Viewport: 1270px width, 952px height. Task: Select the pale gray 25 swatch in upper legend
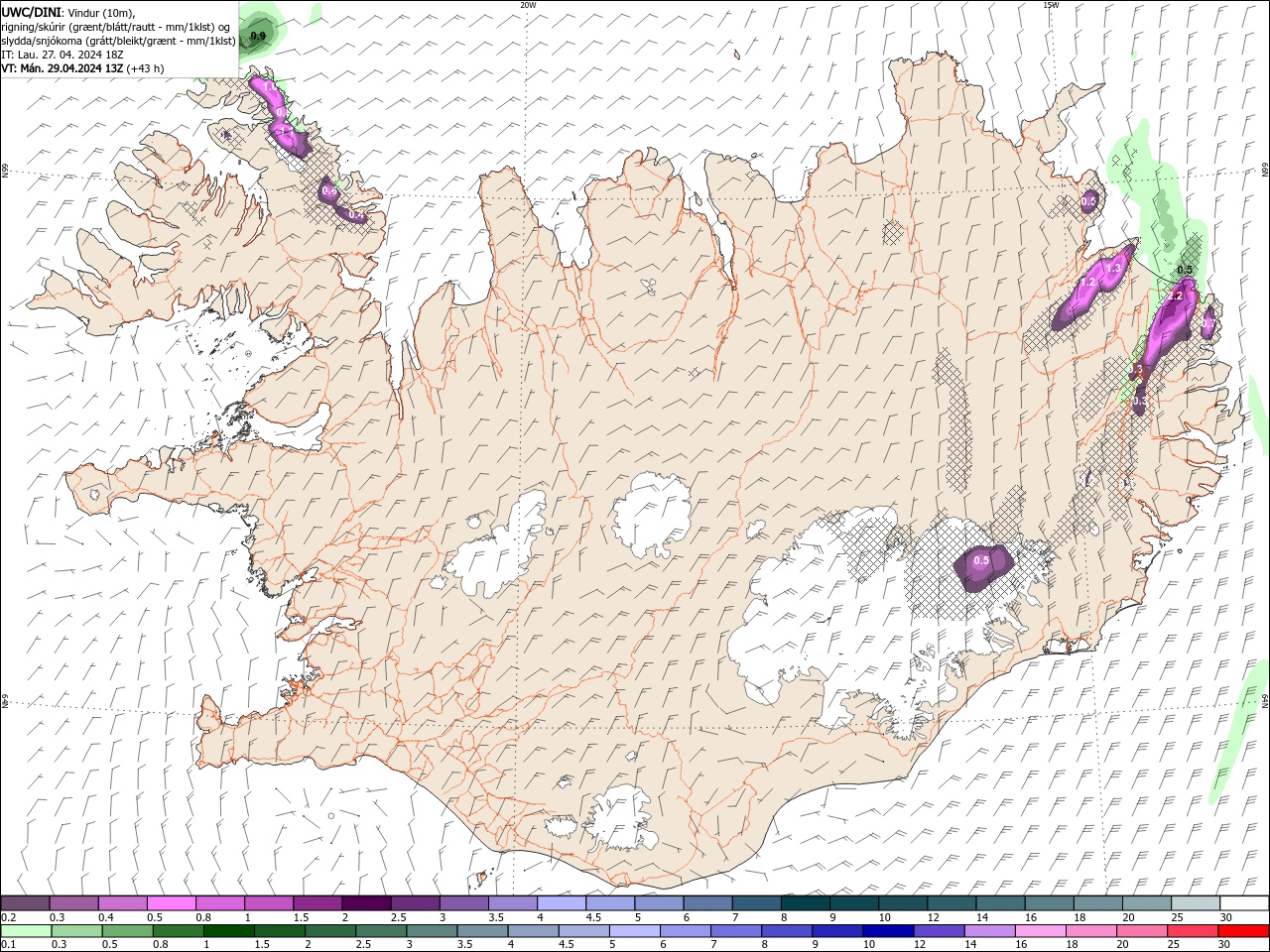1196,902
